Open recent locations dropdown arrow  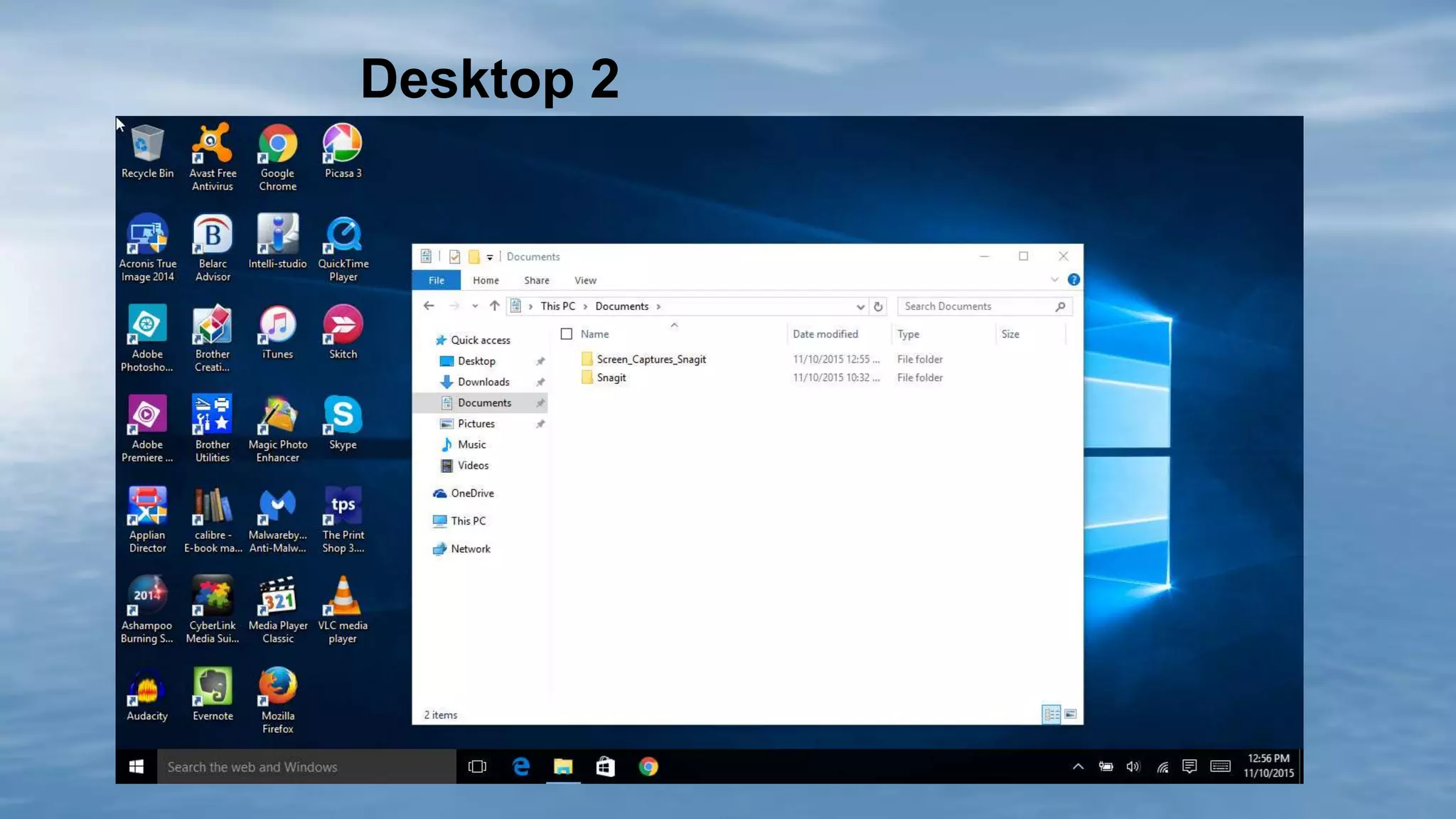[x=475, y=306]
